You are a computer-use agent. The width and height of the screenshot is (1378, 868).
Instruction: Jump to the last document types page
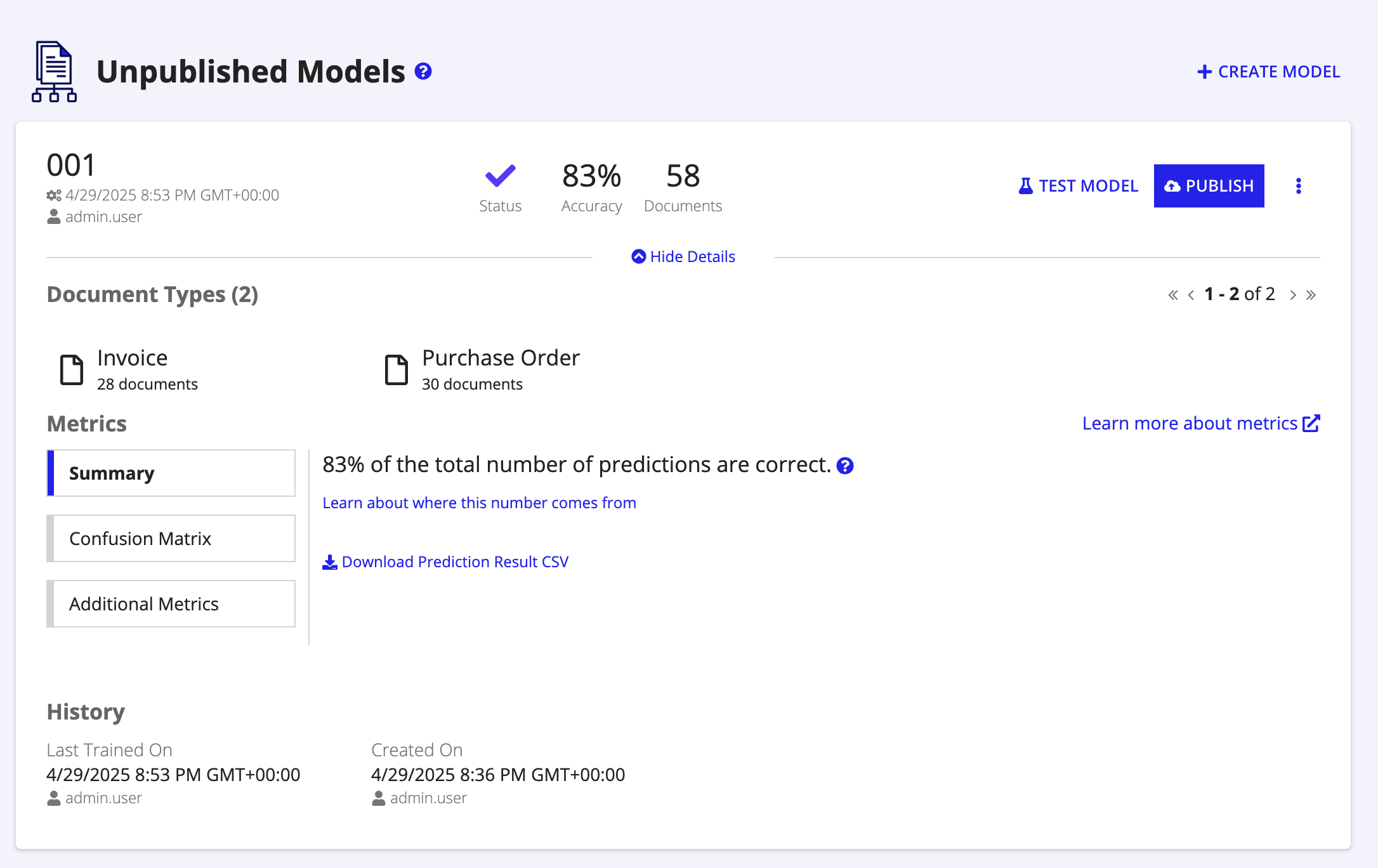point(1311,295)
